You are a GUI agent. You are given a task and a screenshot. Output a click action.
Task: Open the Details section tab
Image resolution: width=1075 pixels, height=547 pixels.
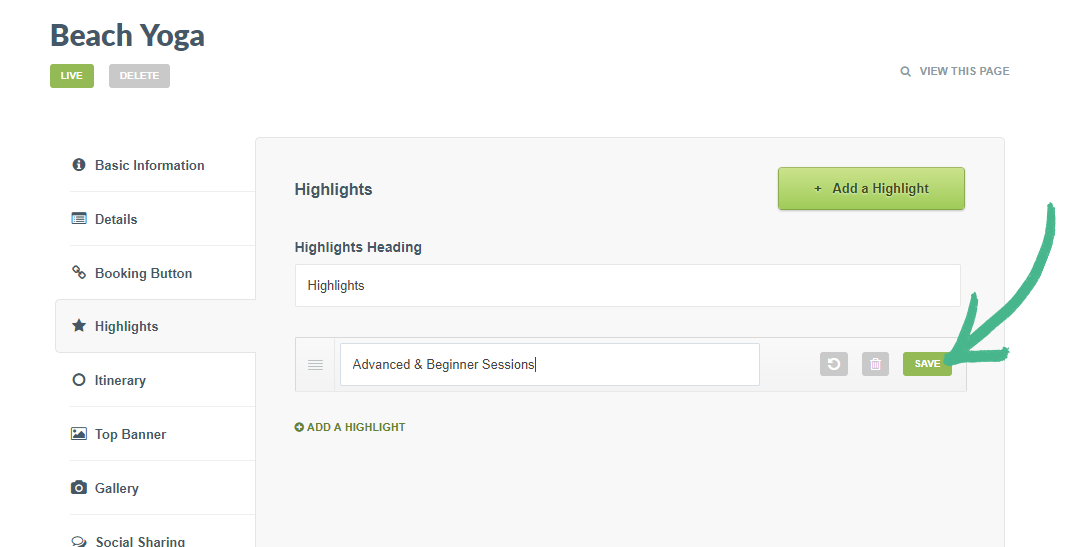[116, 219]
